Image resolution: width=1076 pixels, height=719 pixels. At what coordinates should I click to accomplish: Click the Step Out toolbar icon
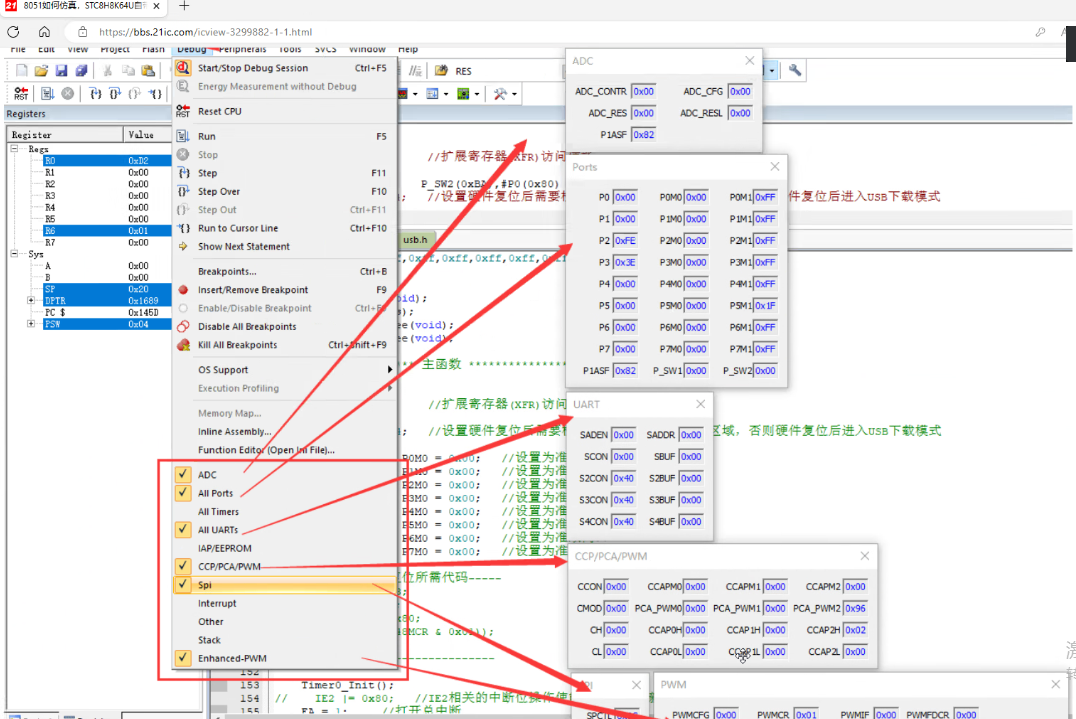[135, 93]
